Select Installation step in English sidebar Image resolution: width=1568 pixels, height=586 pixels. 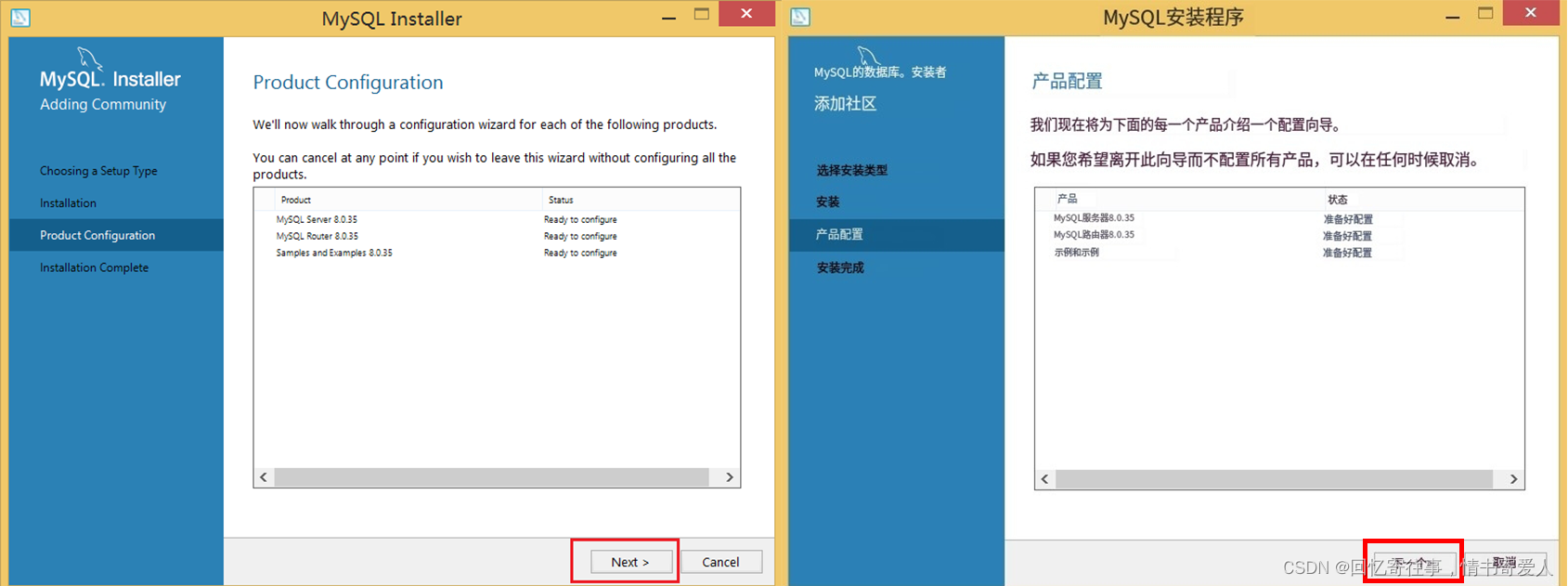68,203
